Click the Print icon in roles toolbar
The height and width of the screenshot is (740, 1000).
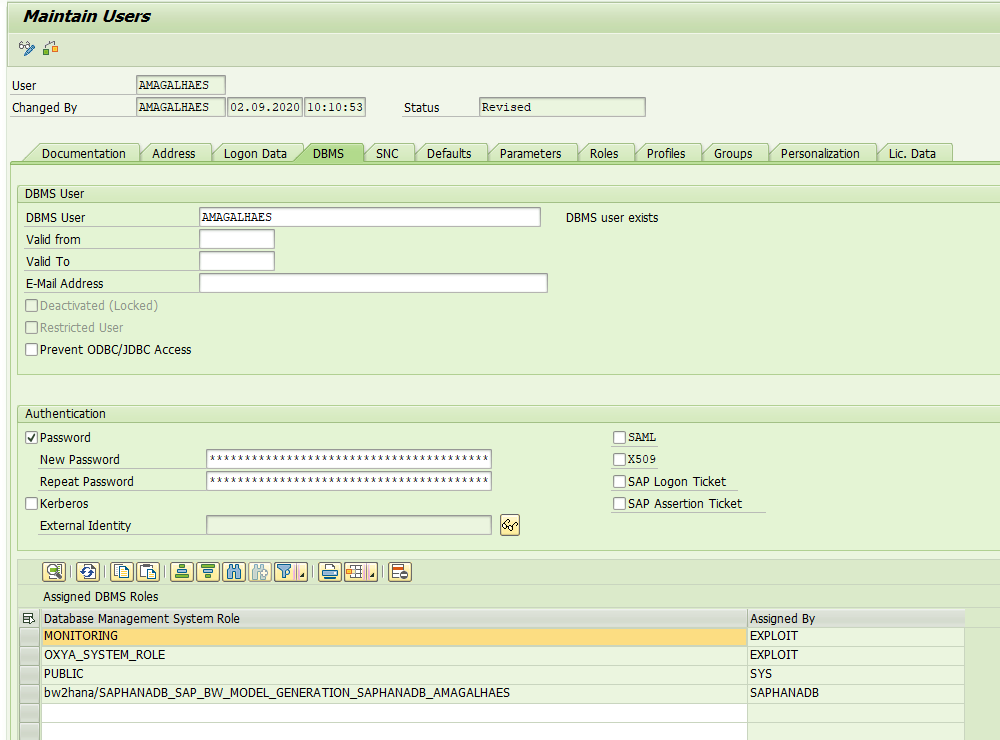[330, 572]
